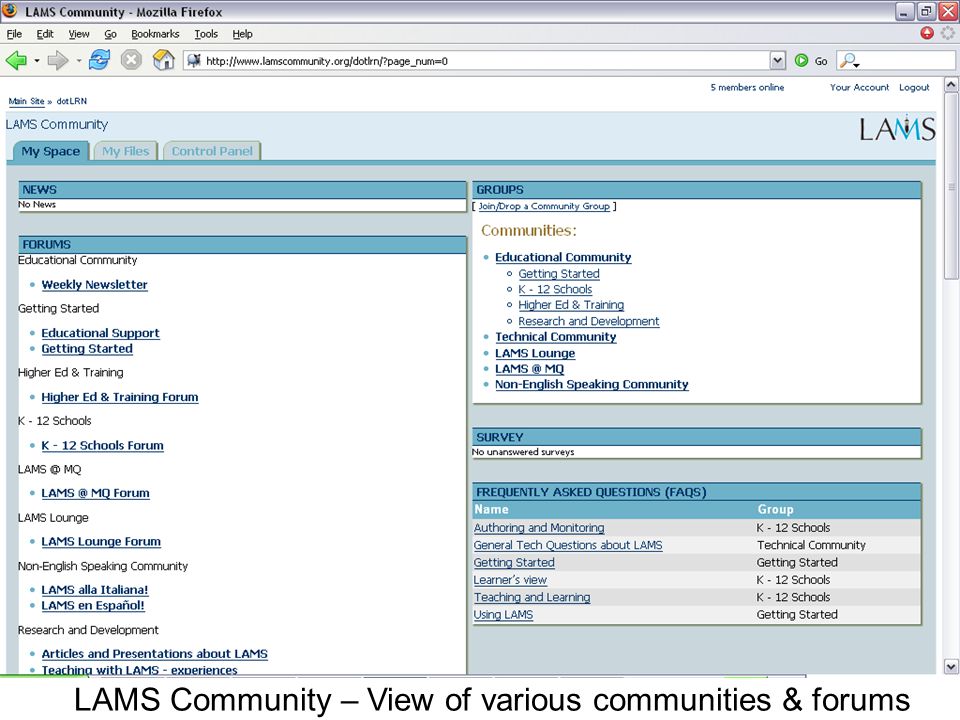
Task: Open Authoring and Monitoring FAQ
Action: click(539, 528)
